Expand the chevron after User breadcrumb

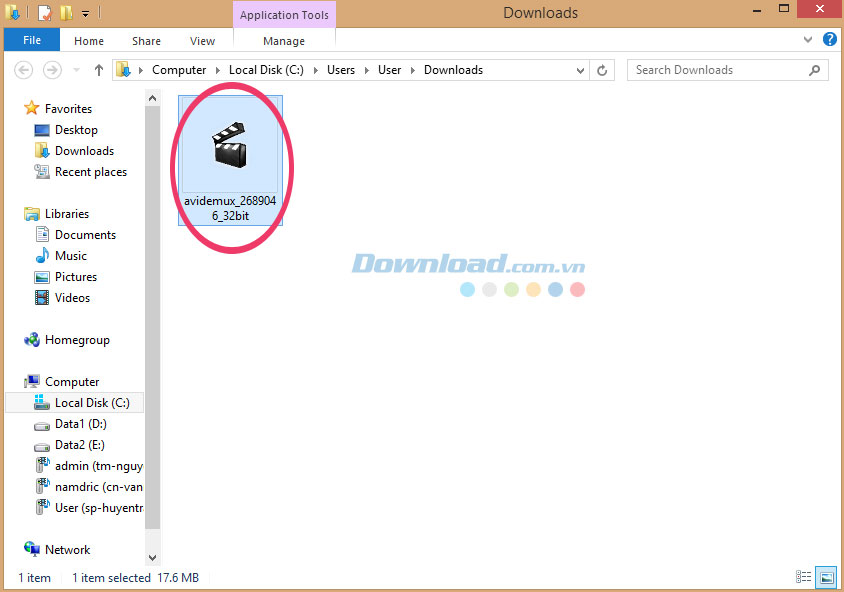pyautogui.click(x=413, y=71)
